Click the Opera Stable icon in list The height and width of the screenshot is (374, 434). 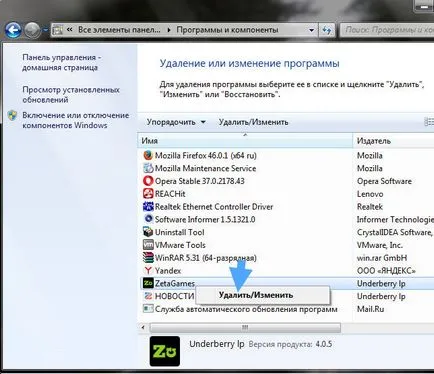point(148,181)
